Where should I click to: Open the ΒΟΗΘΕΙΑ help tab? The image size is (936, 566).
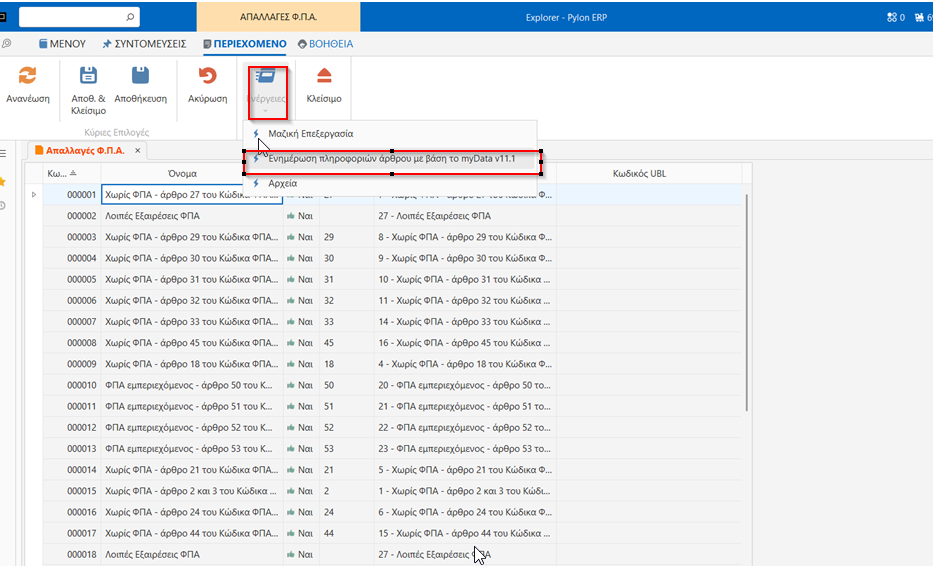[x=325, y=44]
